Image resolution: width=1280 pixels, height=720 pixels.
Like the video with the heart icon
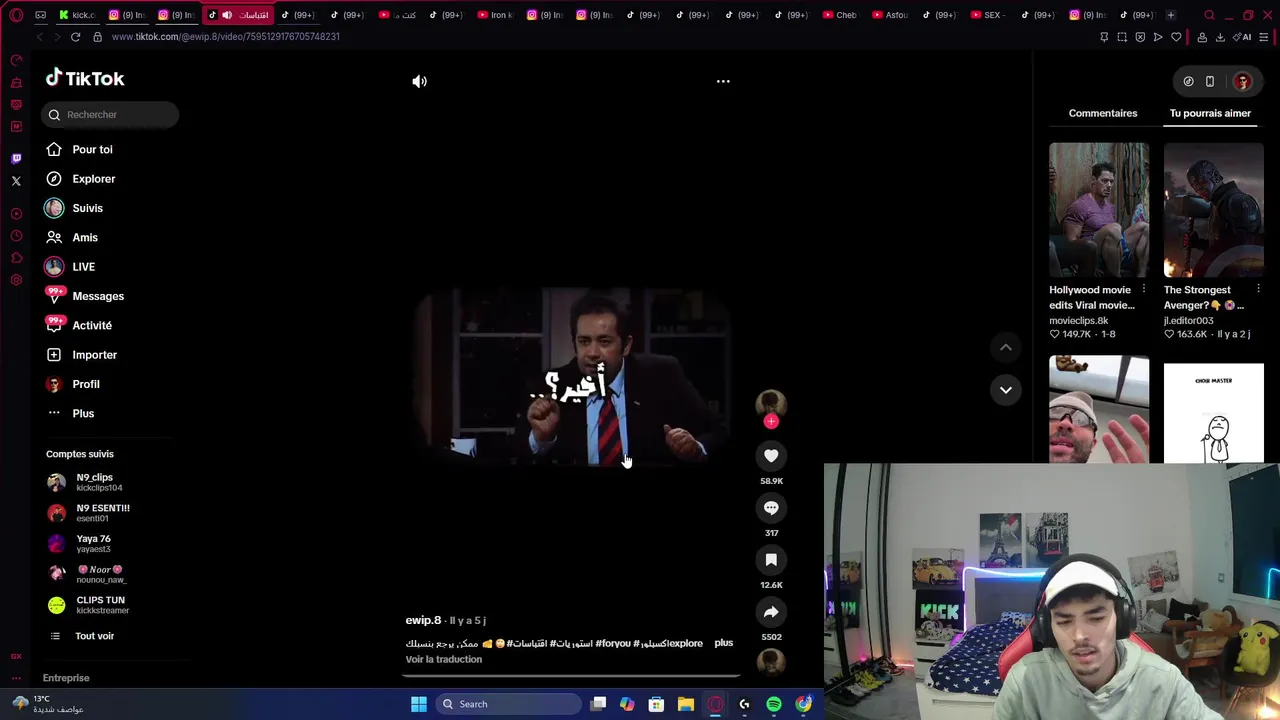[771, 456]
